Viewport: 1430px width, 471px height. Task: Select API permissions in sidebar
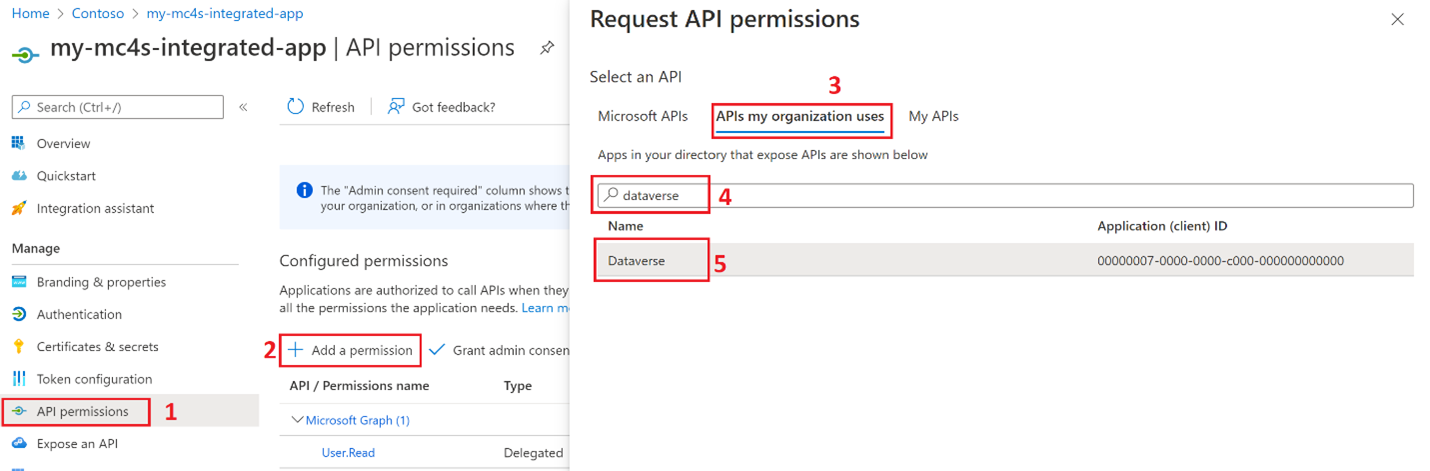[x=82, y=411]
